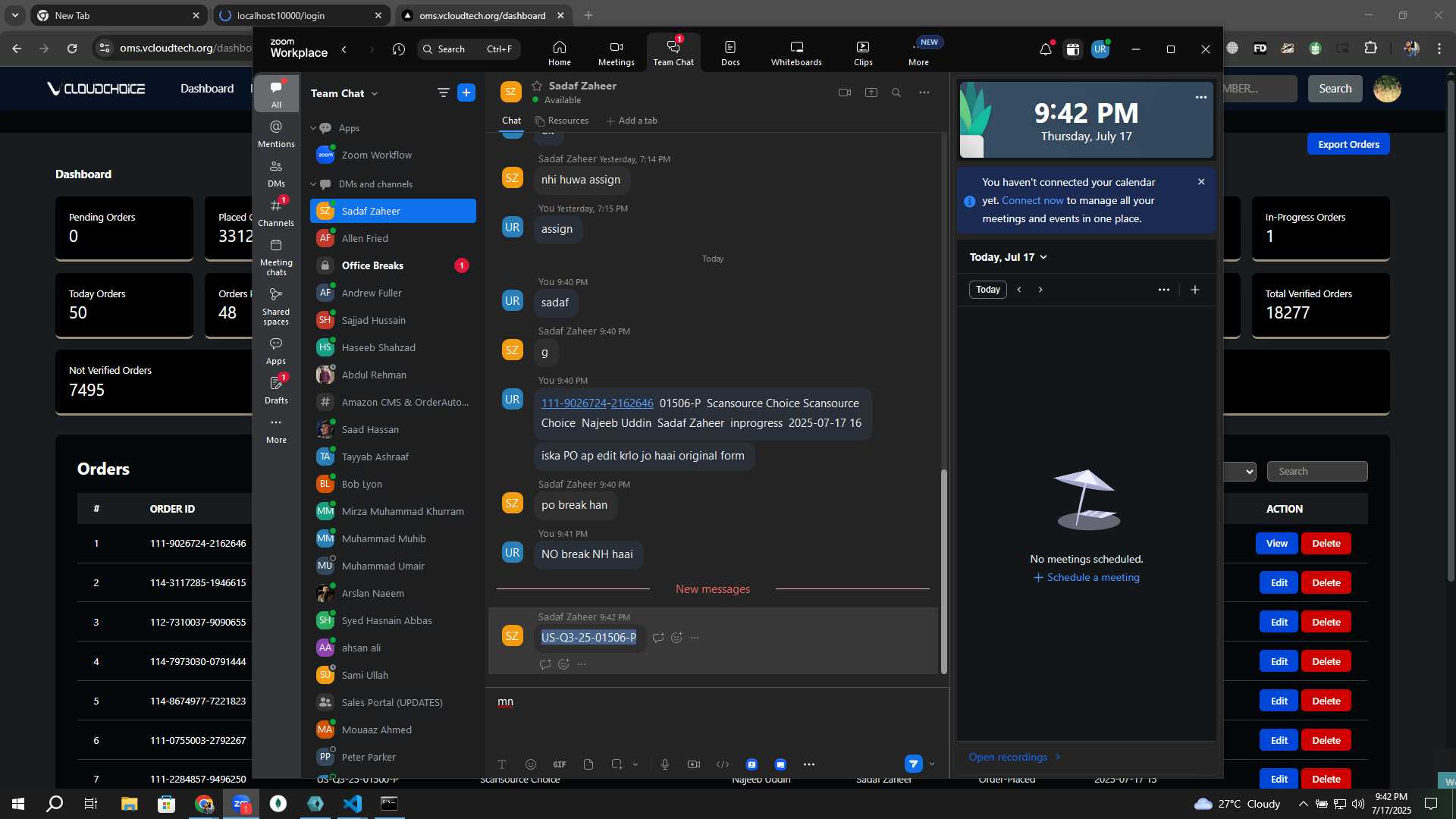Open DMs in Zoom sidebar
Image resolution: width=1456 pixels, height=819 pixels.
276,174
